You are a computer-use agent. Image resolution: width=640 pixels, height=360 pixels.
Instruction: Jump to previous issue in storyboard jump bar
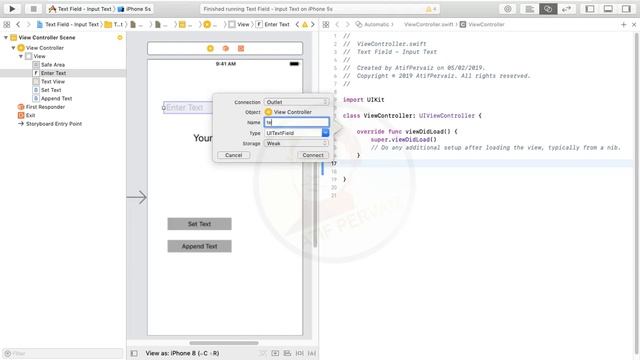pyautogui.click(x=297, y=24)
